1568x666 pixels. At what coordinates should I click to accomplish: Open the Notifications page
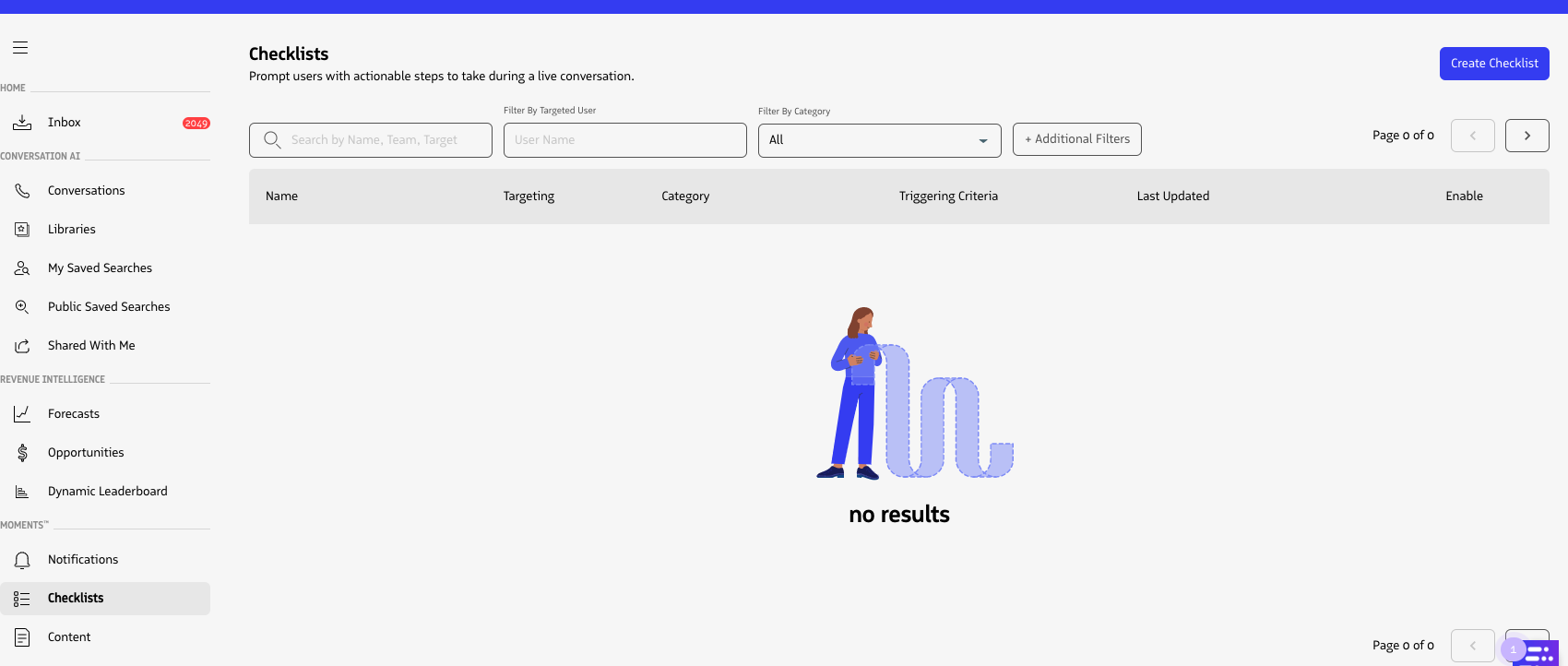pos(83,560)
